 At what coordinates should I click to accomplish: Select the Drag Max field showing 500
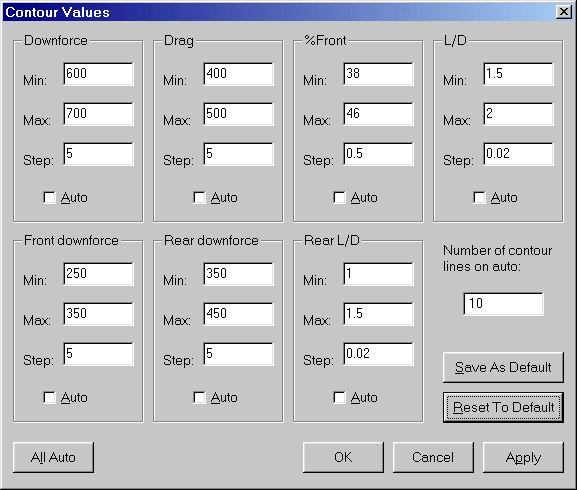click(x=238, y=114)
